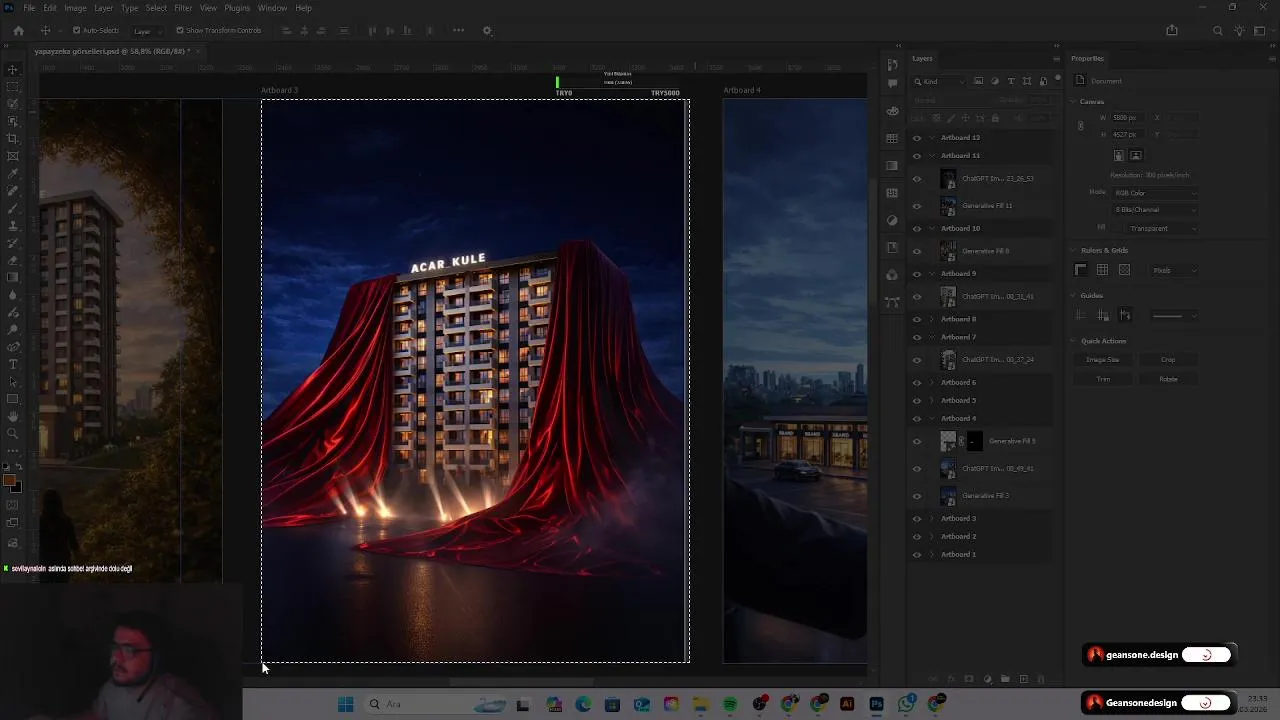Toggle visibility of Artboard 6
The width and height of the screenshot is (1280, 720).
[x=917, y=383]
